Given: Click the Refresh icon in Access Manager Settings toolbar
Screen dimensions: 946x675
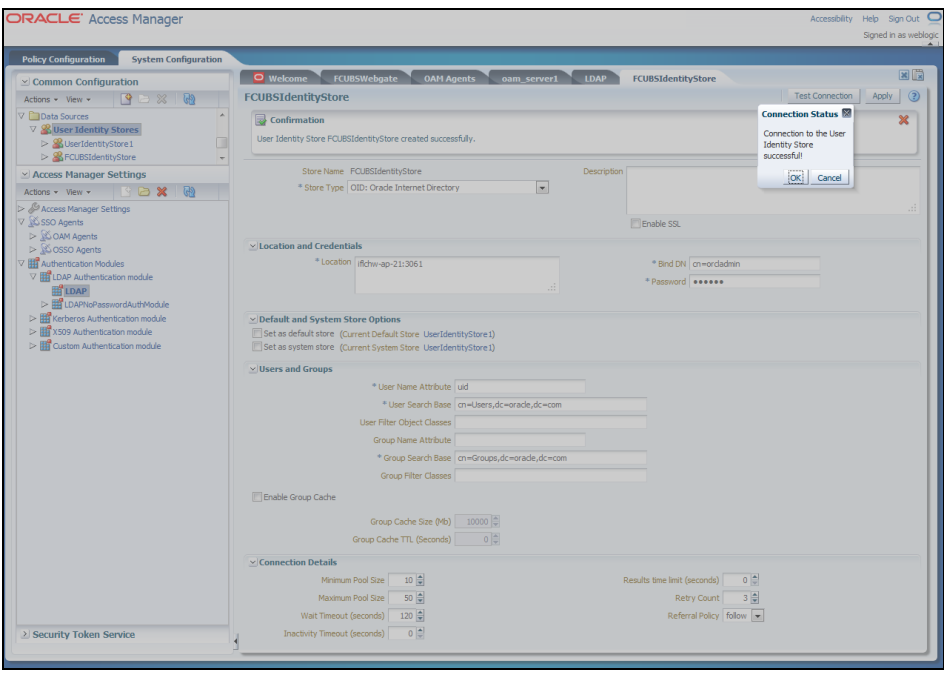Looking at the screenshot, I should tap(189, 192).
